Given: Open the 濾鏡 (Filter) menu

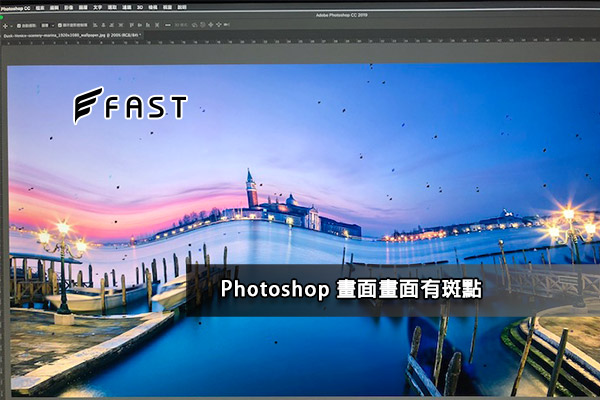Looking at the screenshot, I should [x=127, y=7].
